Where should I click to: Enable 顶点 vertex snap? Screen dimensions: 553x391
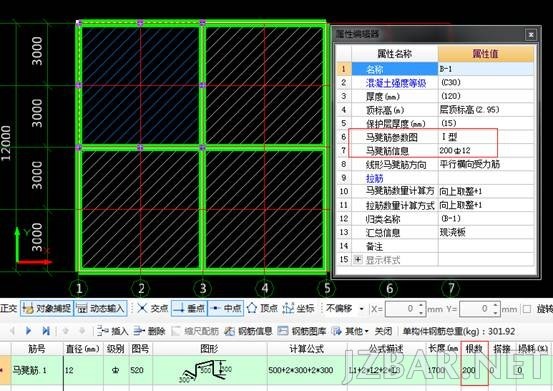pos(262,309)
